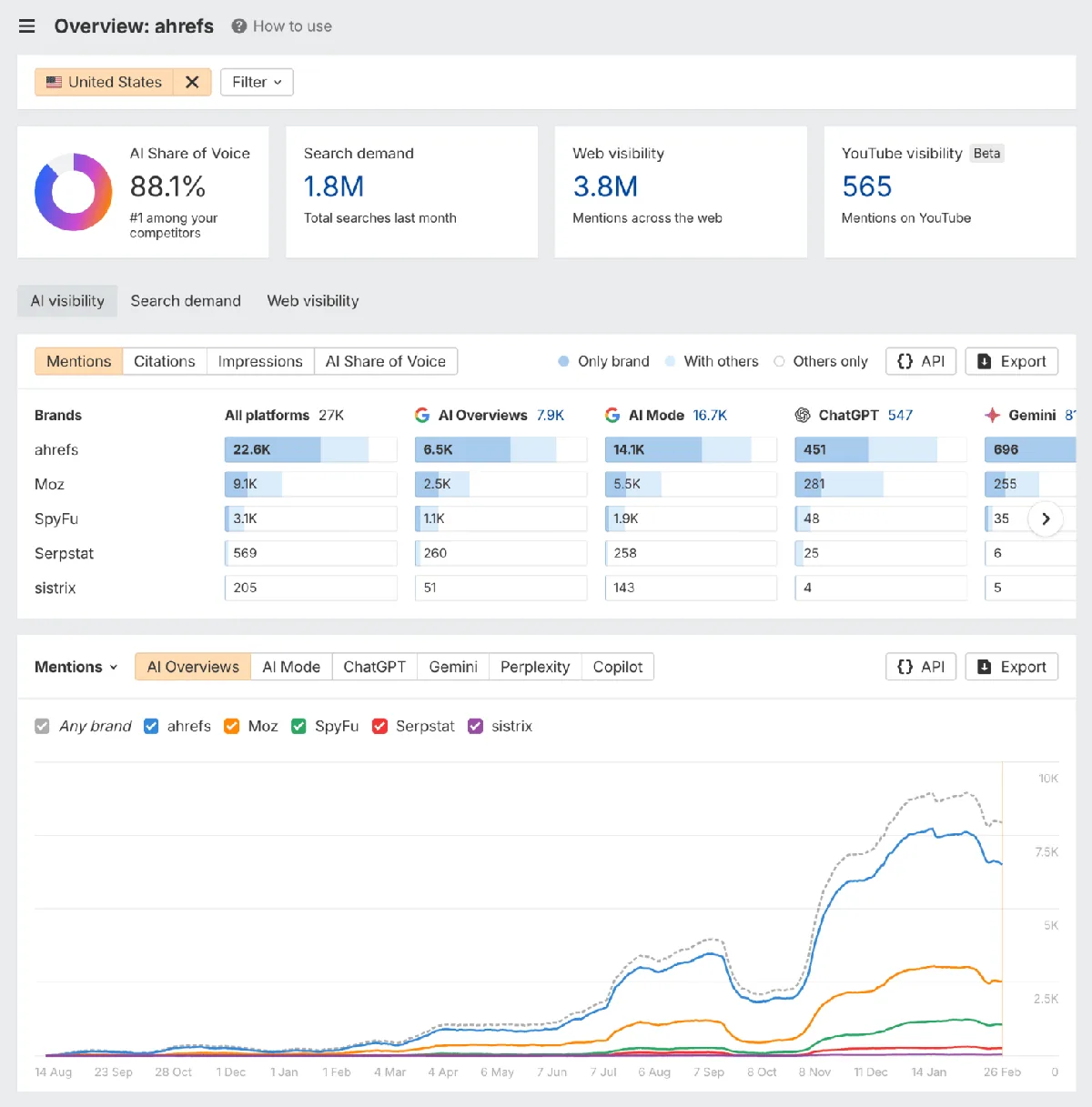1092x1107 pixels.
Task: Click the Beta badge next to YouTube visibility
Action: tap(986, 154)
